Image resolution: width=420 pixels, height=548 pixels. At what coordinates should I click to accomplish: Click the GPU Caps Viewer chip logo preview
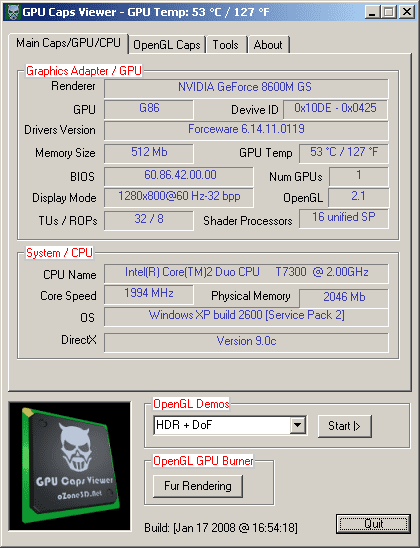point(70,466)
